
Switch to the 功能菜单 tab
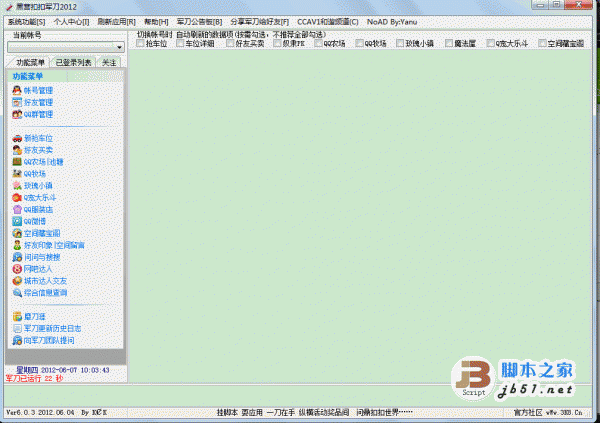pos(30,62)
